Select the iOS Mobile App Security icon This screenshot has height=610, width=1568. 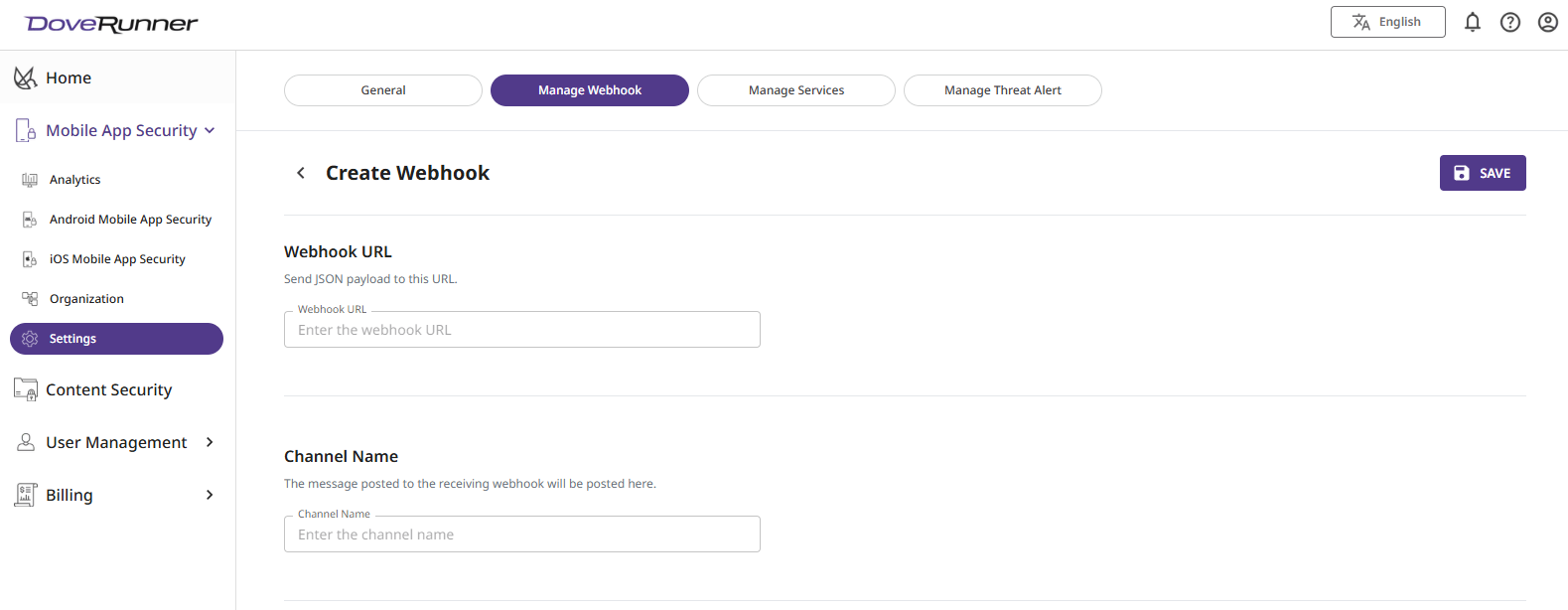pos(31,258)
